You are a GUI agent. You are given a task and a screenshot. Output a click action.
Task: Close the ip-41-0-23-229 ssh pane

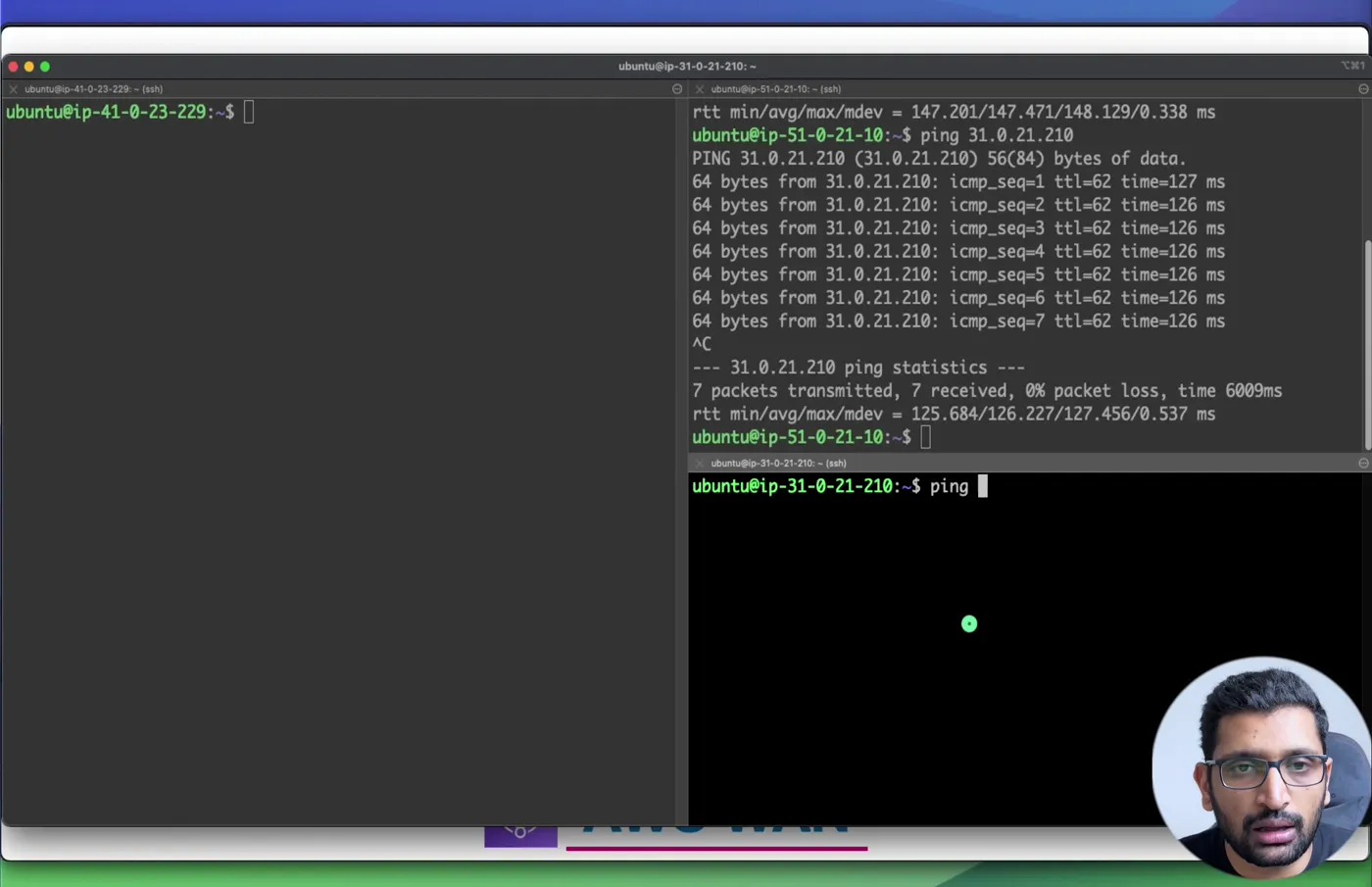click(14, 89)
